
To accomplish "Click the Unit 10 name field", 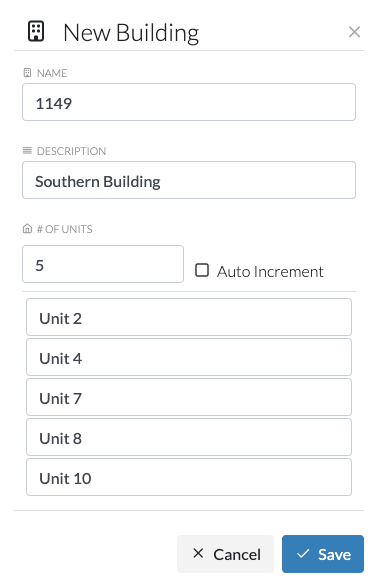I will click(189, 477).
